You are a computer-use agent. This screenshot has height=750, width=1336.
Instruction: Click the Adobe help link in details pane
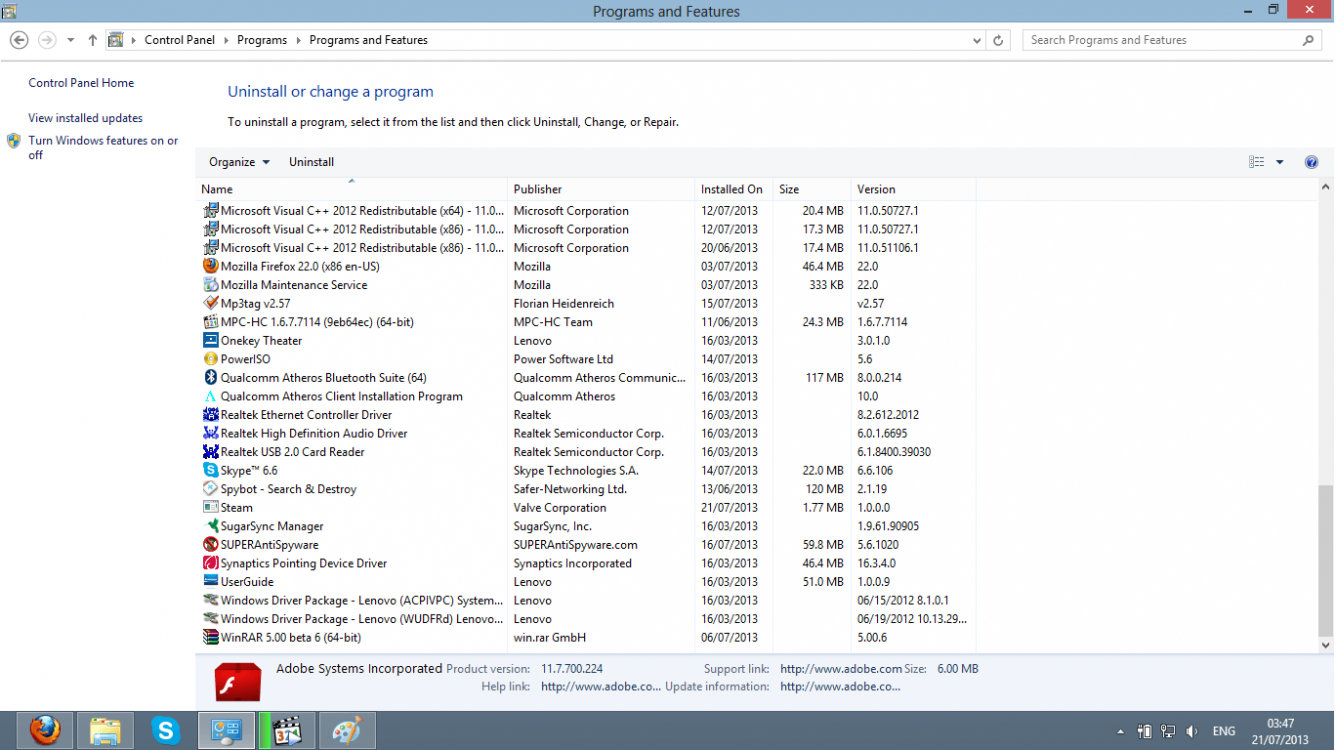coord(601,687)
